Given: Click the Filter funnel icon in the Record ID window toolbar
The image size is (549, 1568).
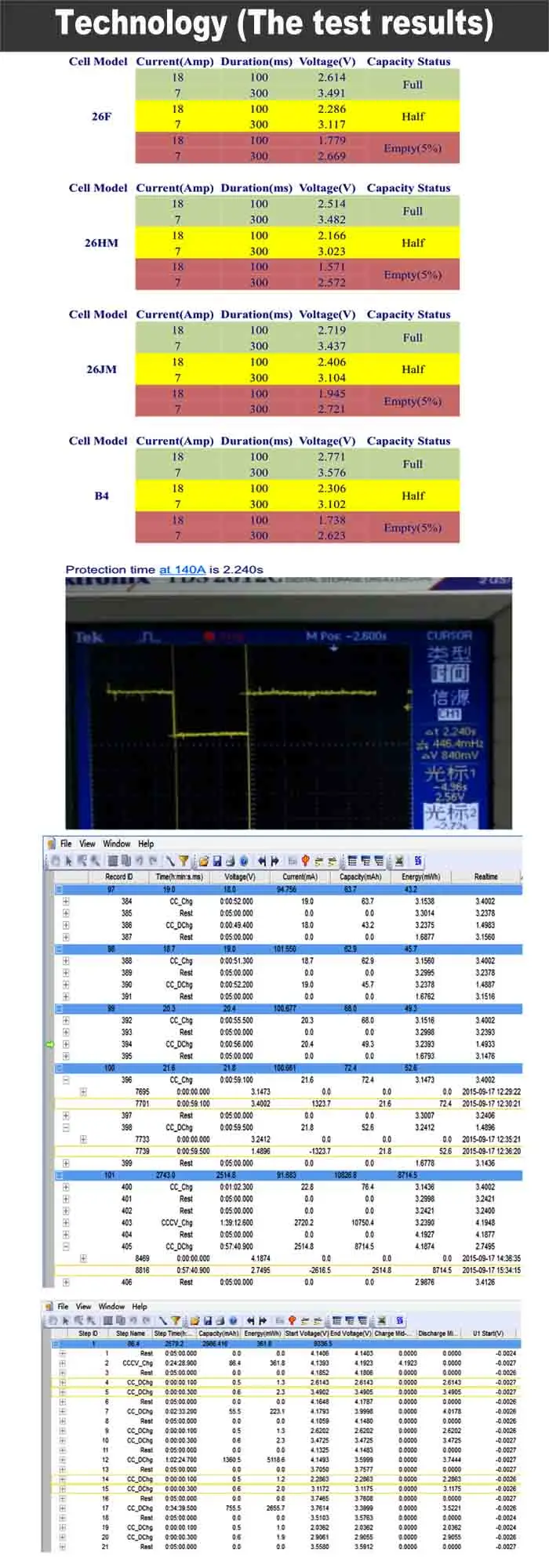Looking at the screenshot, I should click(x=183, y=861).
